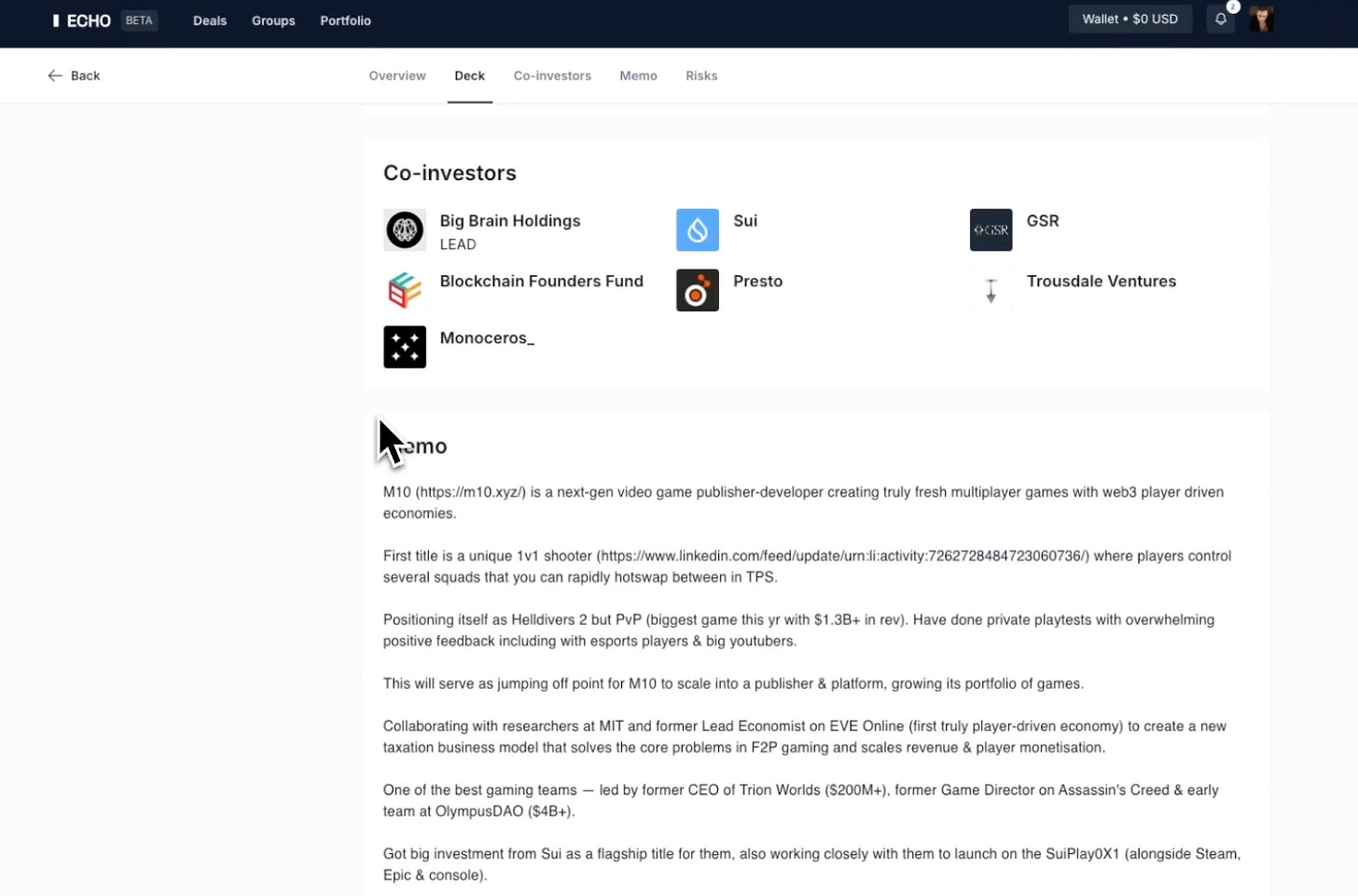Click the Back link text

point(85,76)
